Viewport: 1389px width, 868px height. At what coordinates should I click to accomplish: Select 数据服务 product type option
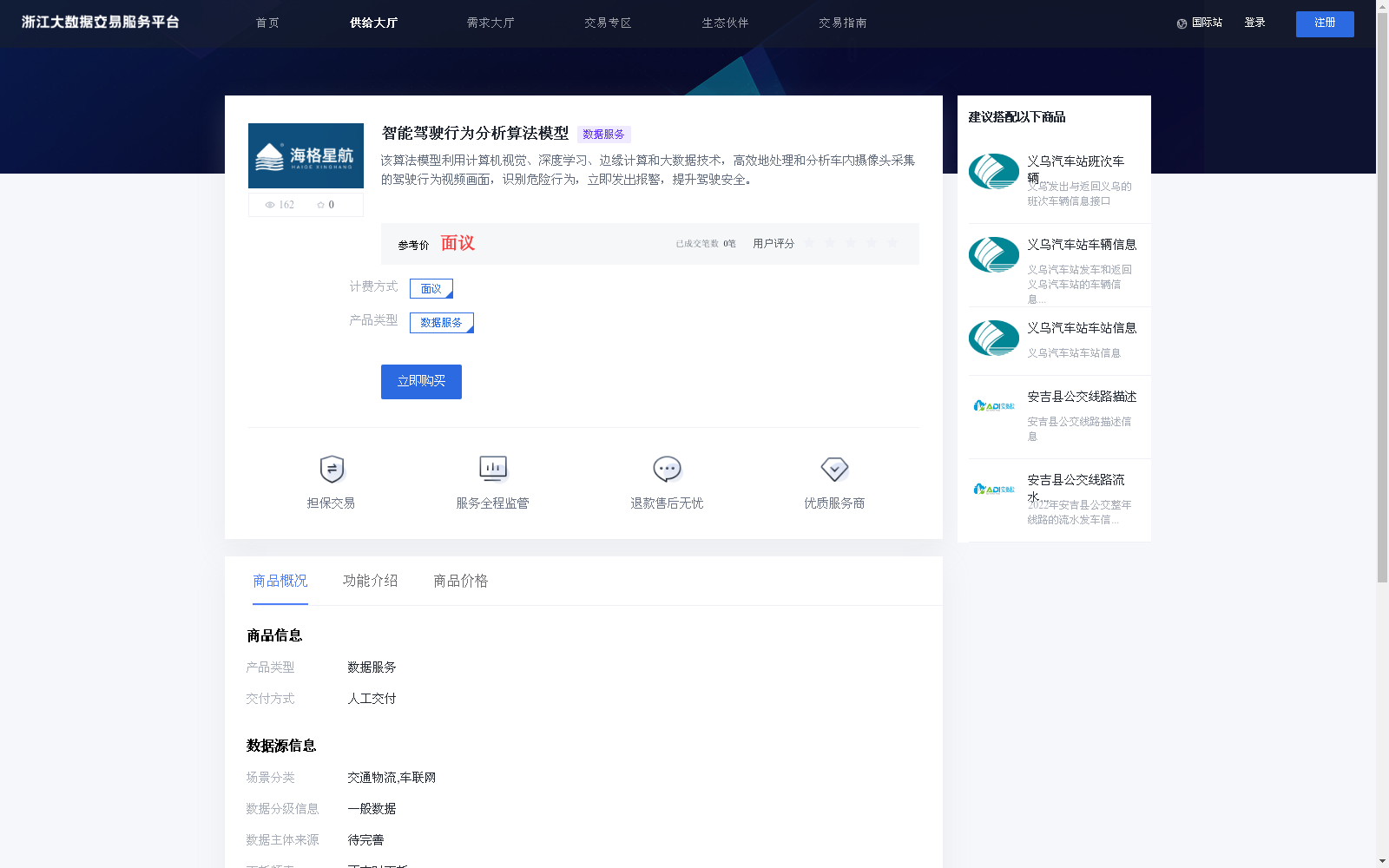442,322
